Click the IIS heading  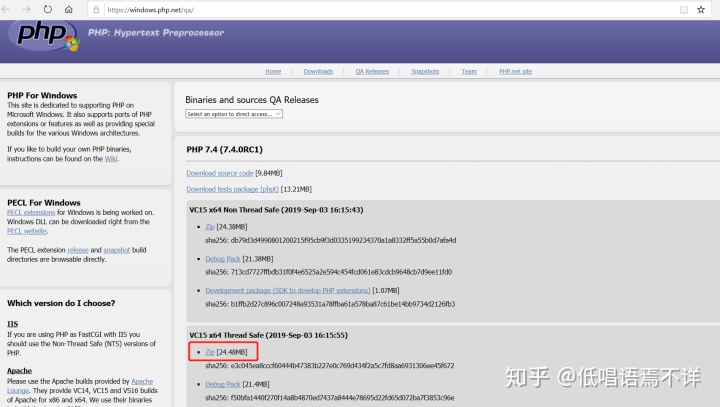point(12,324)
